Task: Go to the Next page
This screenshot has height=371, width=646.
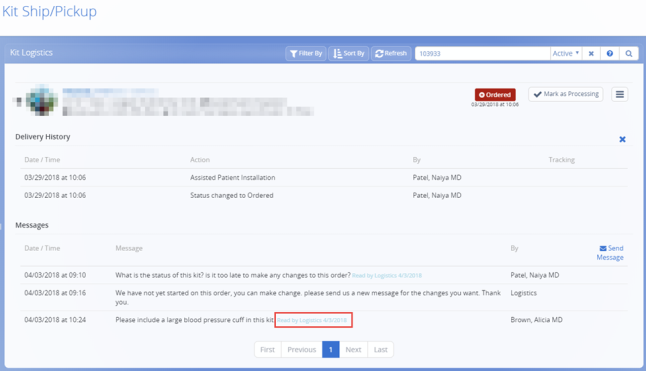Action: [x=353, y=350]
